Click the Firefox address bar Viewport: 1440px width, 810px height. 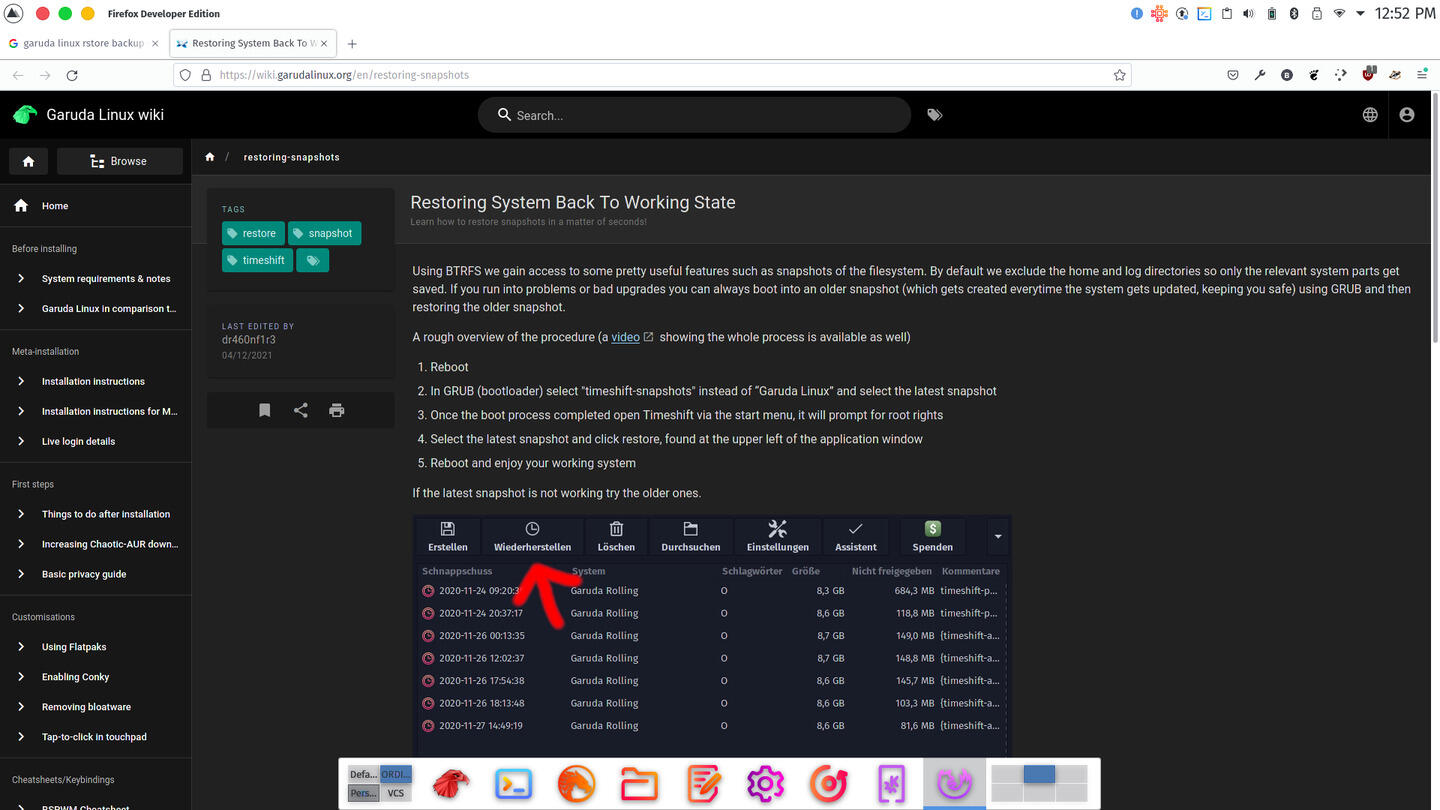[x=652, y=75]
